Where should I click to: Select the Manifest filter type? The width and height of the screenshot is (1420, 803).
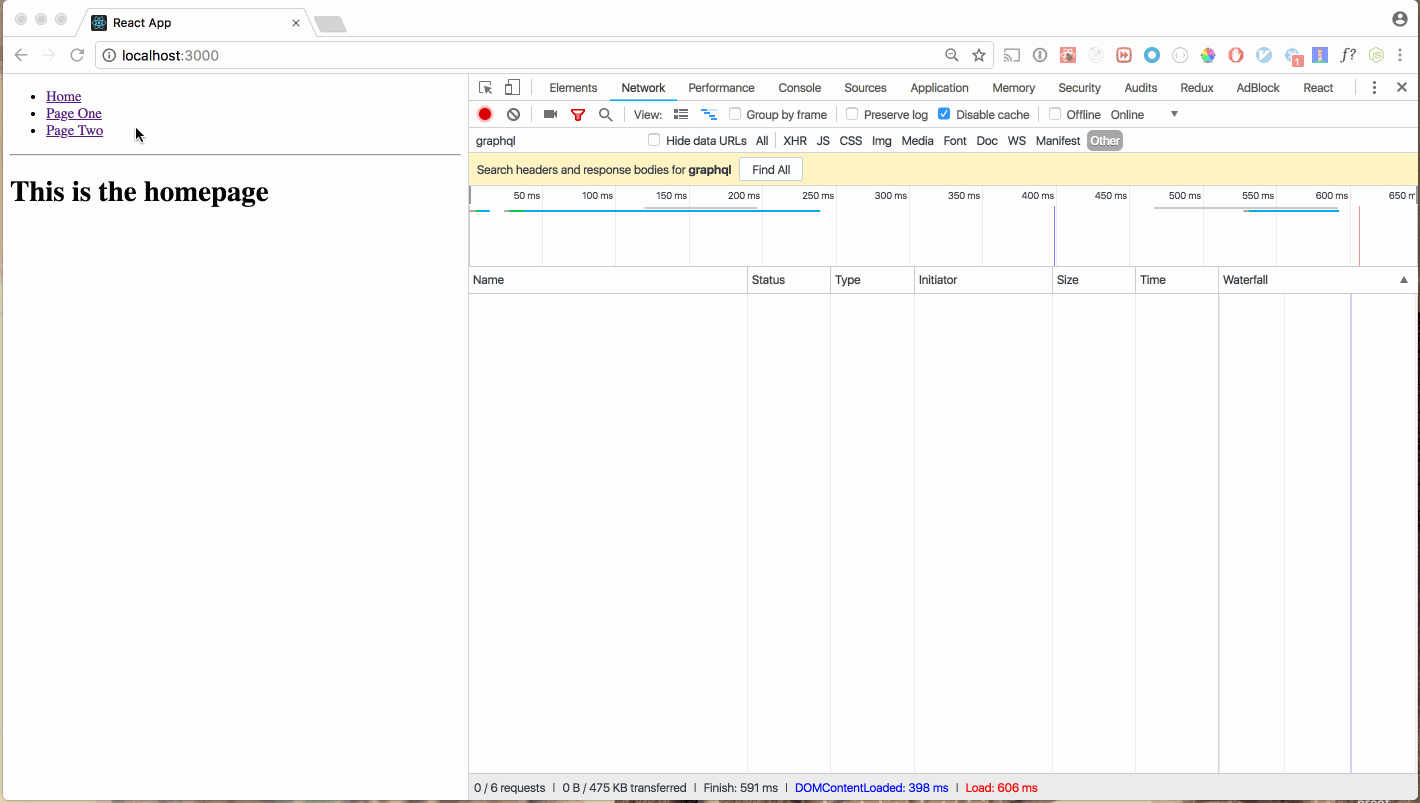click(x=1058, y=141)
